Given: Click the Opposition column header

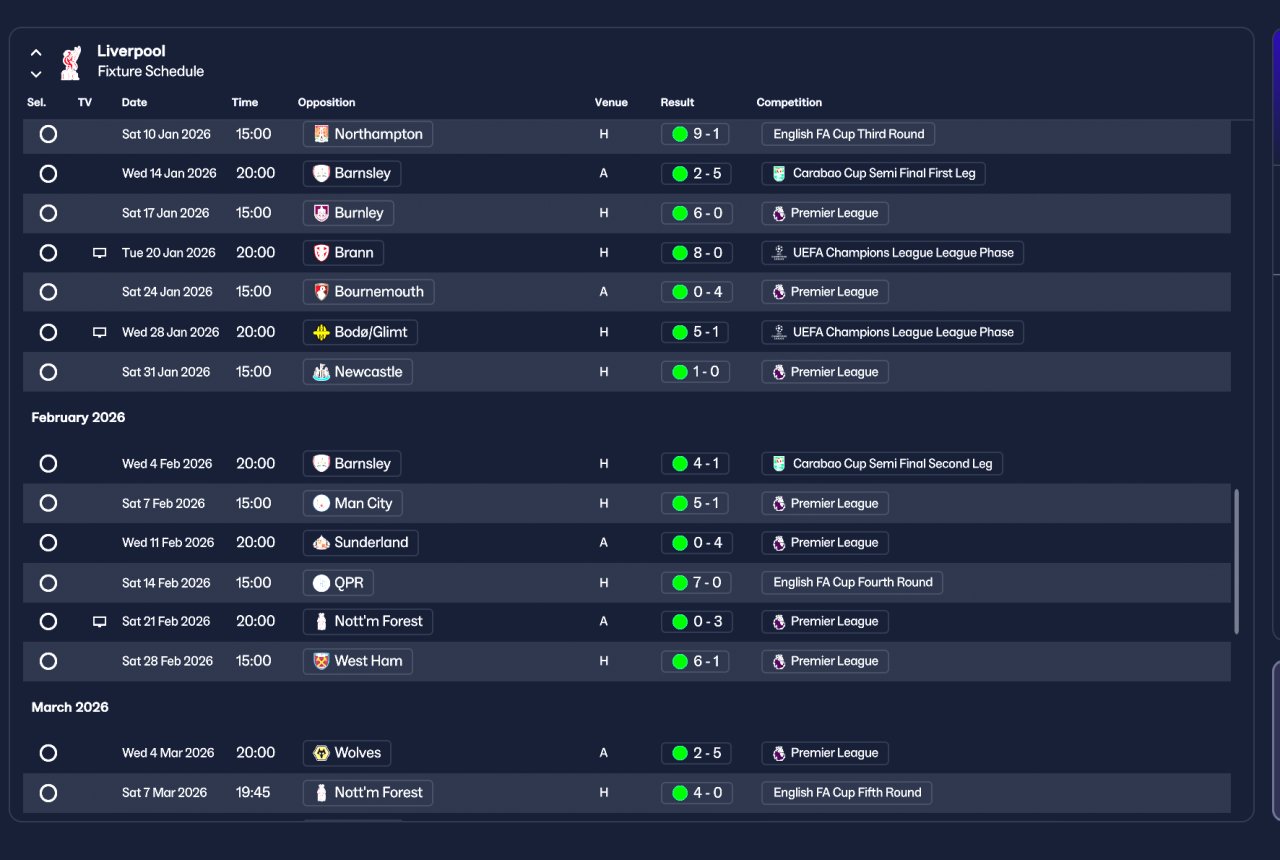Looking at the screenshot, I should (x=326, y=102).
